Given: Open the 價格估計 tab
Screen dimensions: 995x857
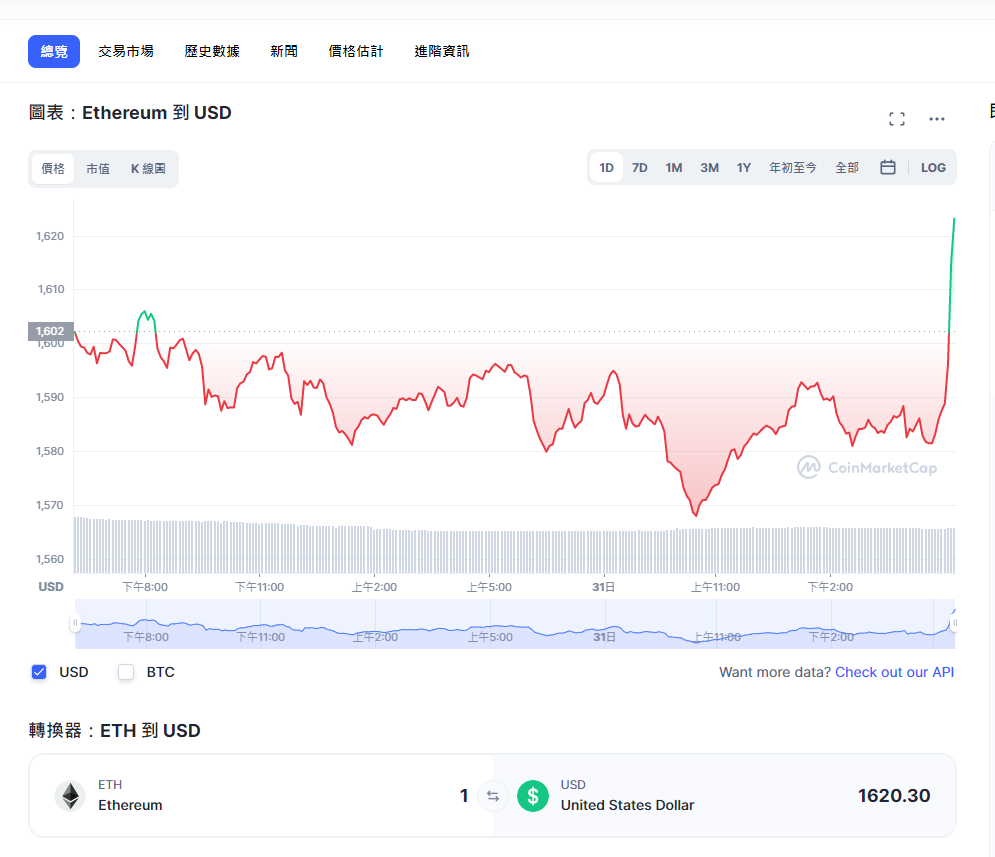Looking at the screenshot, I should 355,51.
